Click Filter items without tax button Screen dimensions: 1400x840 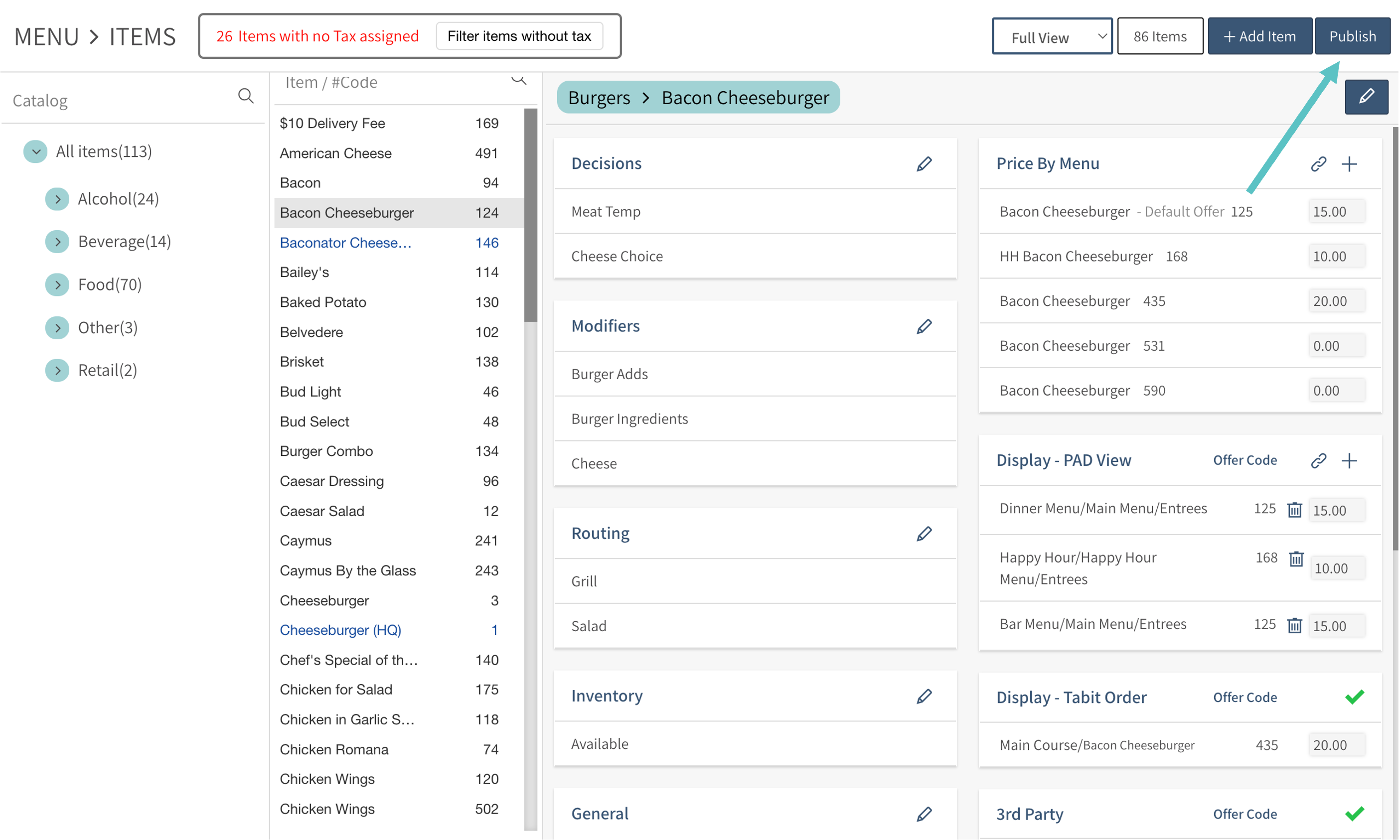click(x=518, y=36)
